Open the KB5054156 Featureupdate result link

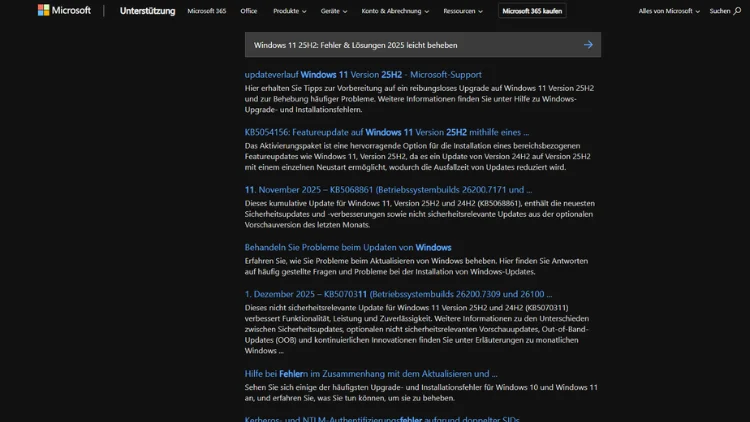click(x=386, y=132)
